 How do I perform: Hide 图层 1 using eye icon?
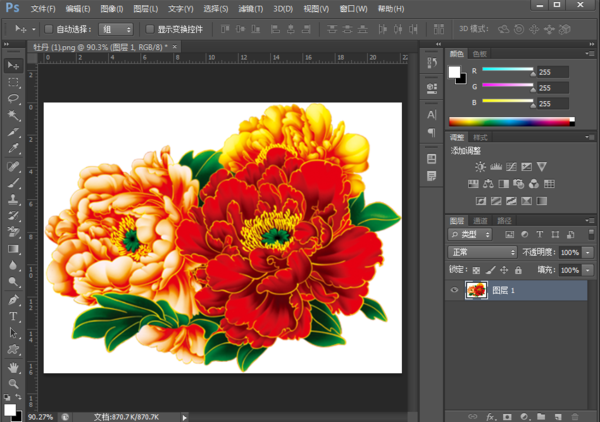455,291
